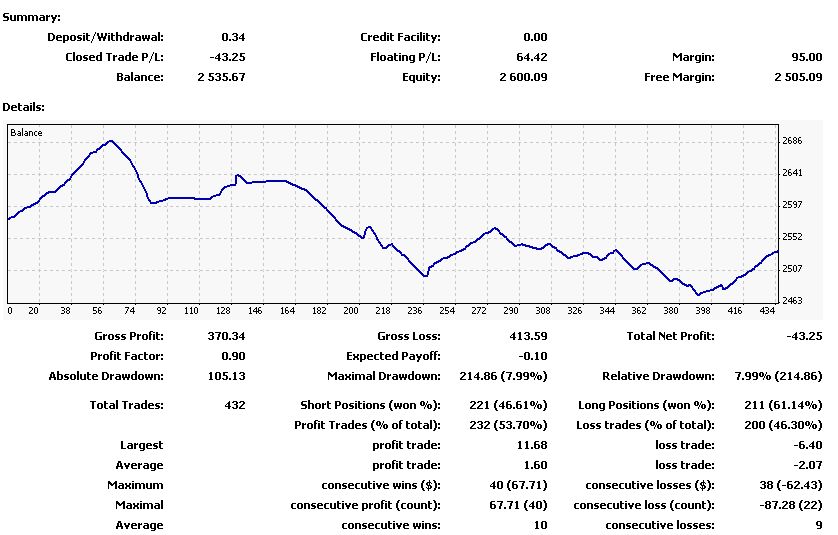Image resolution: width=838 pixels, height=535 pixels.
Task: Click the 2686 mark on chart's vertical axis
Action: (x=792, y=141)
